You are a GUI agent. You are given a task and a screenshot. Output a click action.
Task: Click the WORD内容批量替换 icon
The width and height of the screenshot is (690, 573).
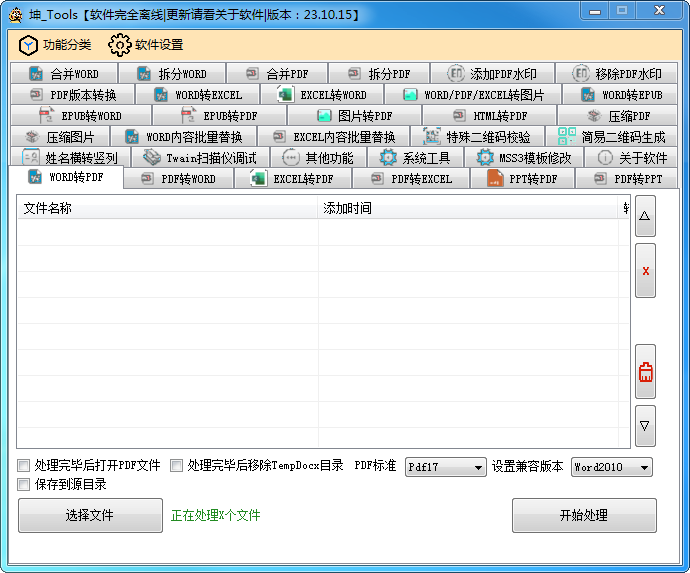[x=132, y=137]
